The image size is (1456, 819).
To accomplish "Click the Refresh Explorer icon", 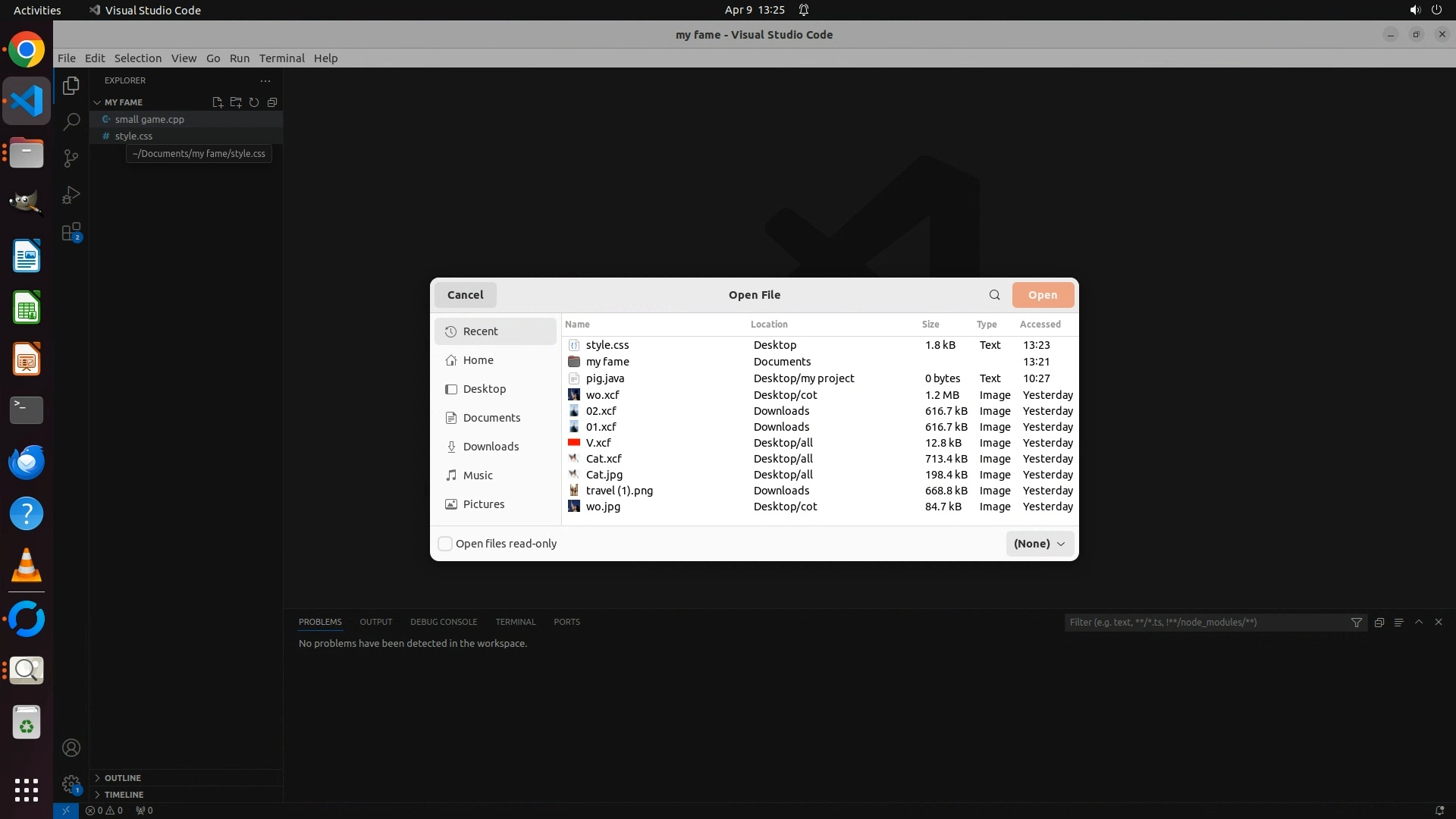I will coord(254,102).
